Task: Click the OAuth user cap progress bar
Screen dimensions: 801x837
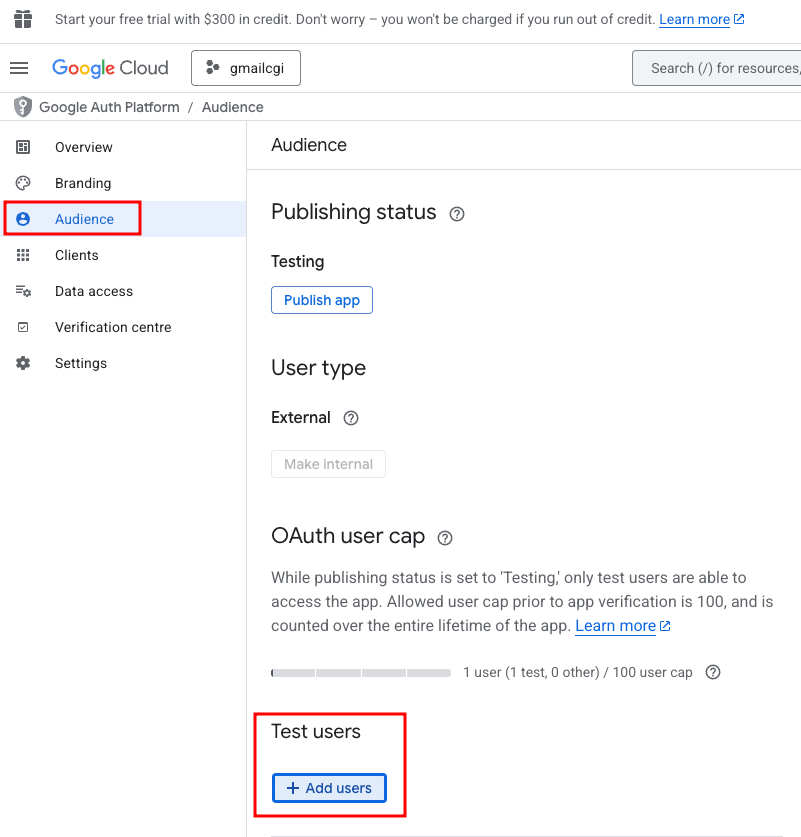Action: tap(361, 673)
